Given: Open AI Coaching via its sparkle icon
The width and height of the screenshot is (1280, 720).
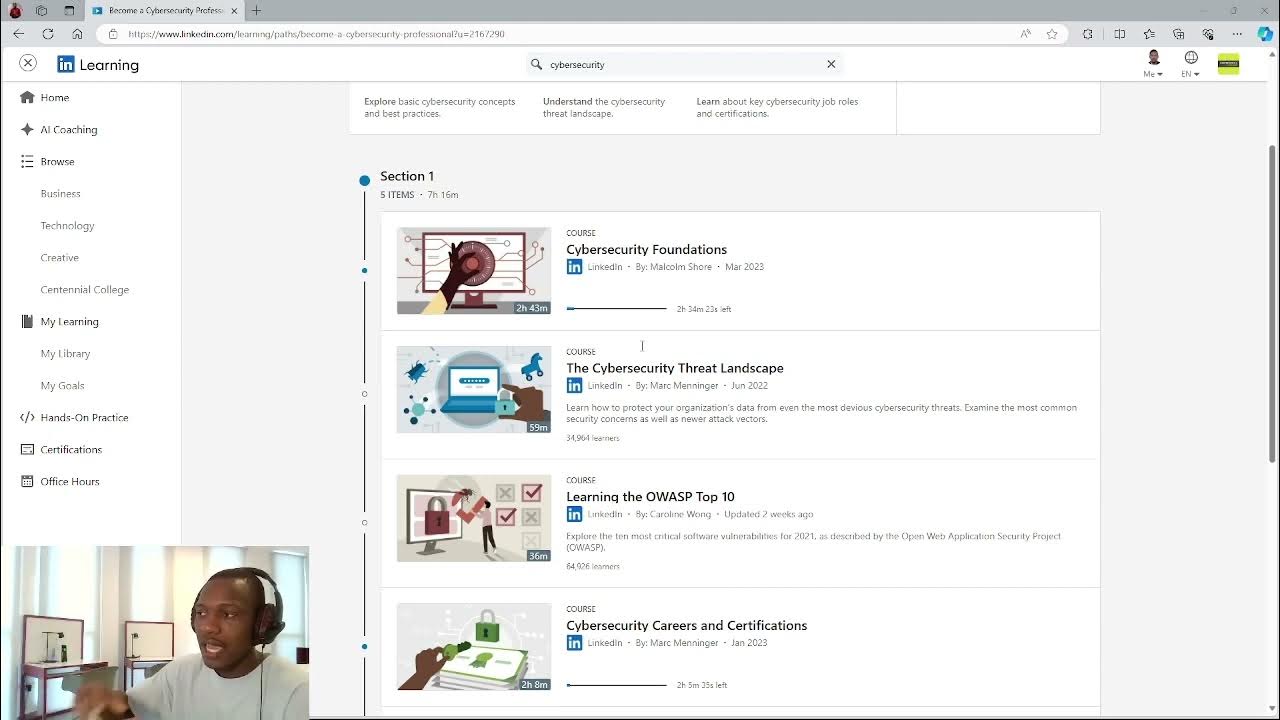Looking at the screenshot, I should (27, 129).
